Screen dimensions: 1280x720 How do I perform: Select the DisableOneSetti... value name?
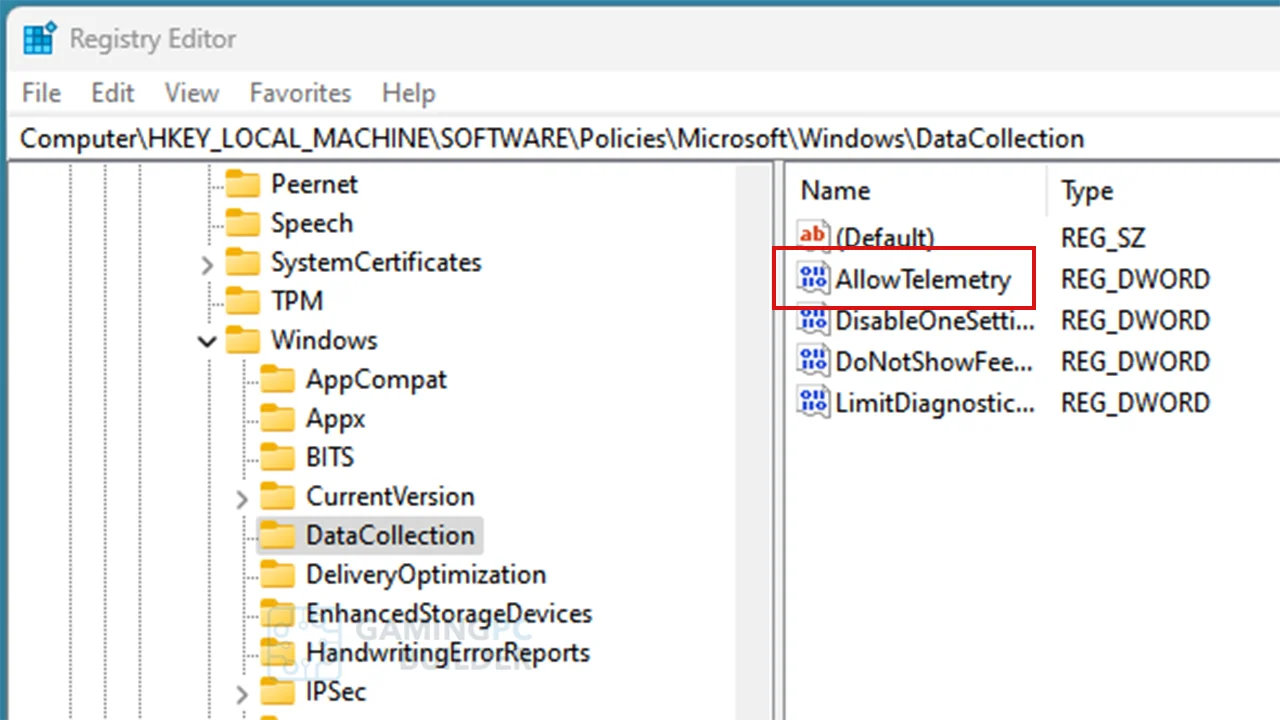[935, 320]
